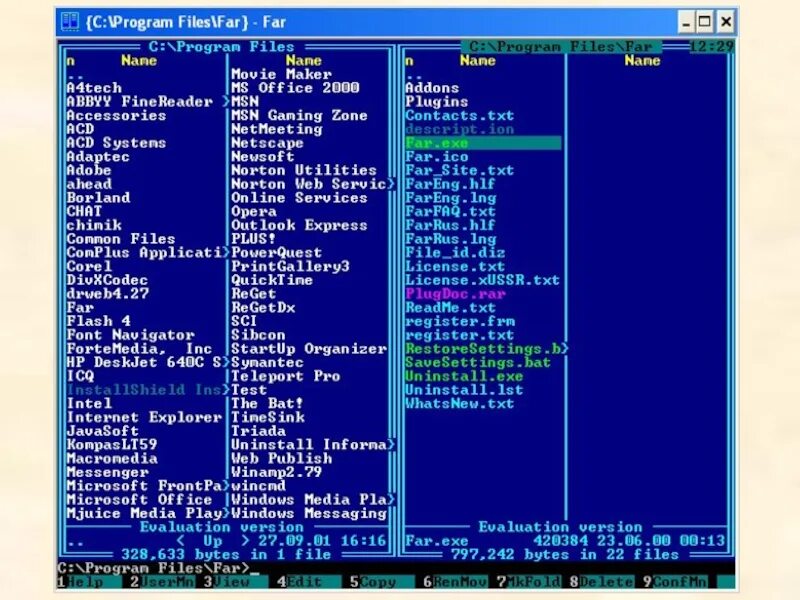Select the register.txt file
This screenshot has width=800, height=600.
click(x=460, y=335)
